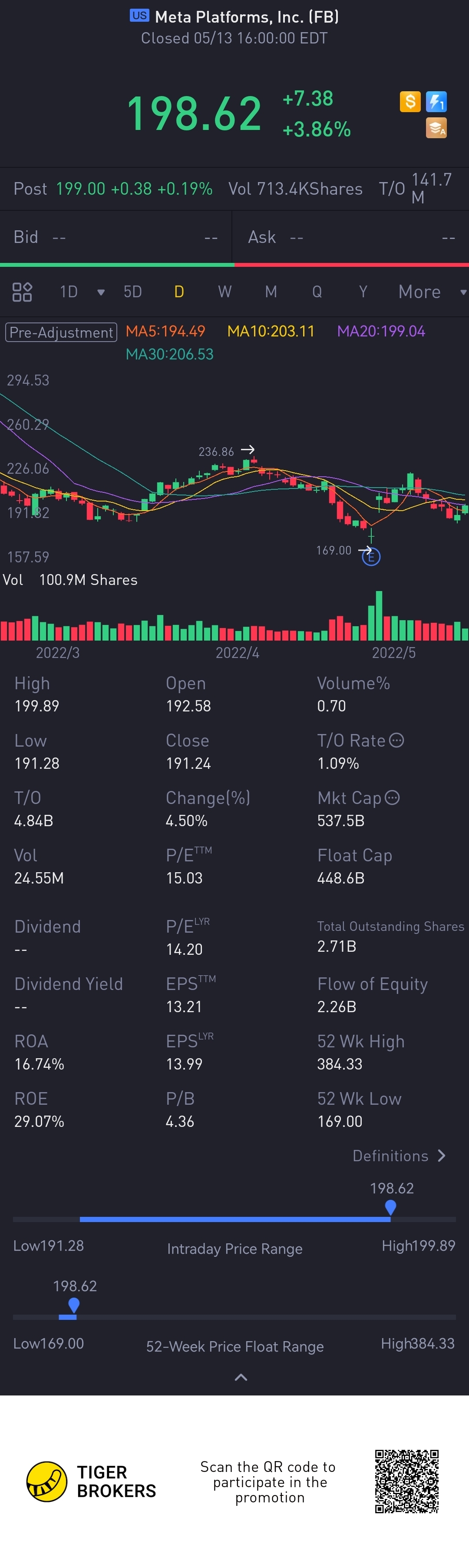Click the Tiger Brokers logo

47,1482
